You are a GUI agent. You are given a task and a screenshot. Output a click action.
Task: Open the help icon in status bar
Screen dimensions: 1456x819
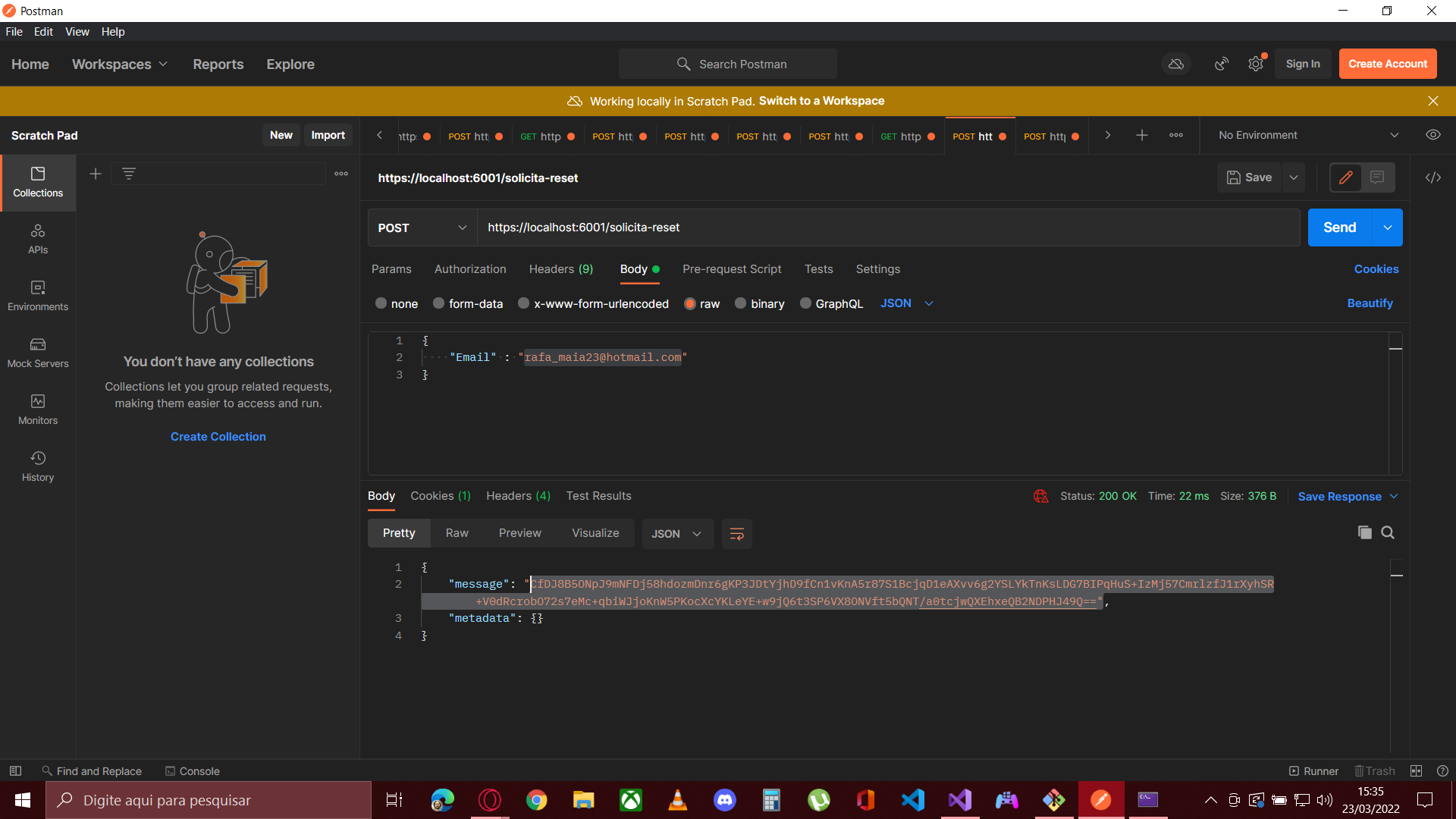coord(1442,771)
